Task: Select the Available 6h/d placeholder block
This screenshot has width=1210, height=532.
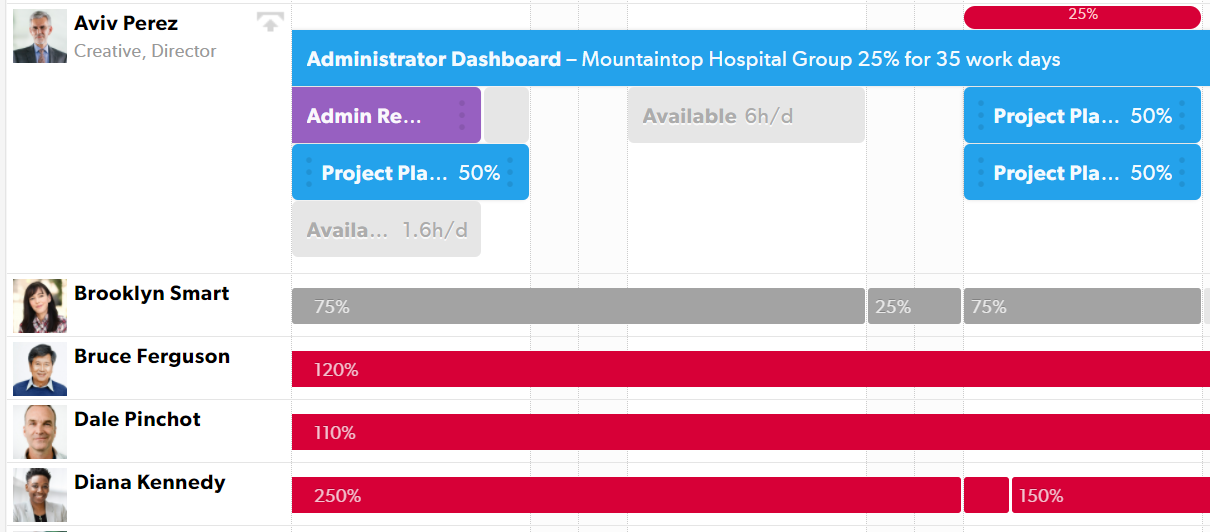Action: pyautogui.click(x=746, y=115)
